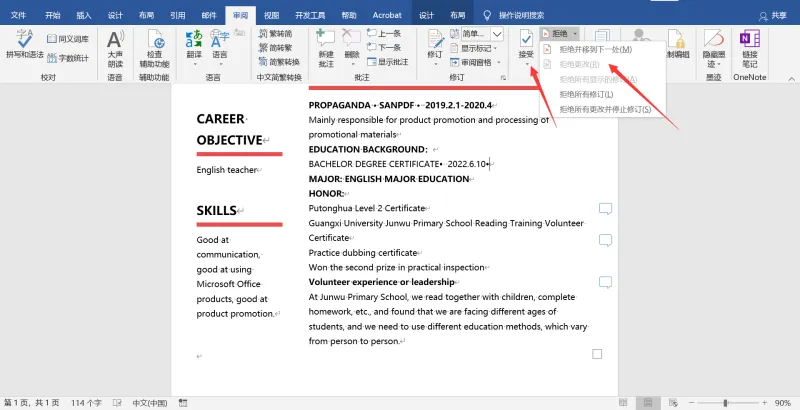Click 字数统计 word count in ribbon
This screenshot has height=410, width=800.
pos(68,58)
